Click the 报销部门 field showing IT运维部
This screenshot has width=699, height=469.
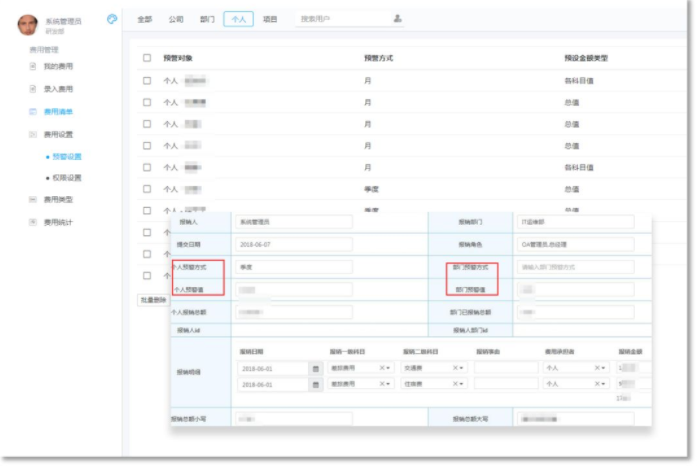pos(576,222)
